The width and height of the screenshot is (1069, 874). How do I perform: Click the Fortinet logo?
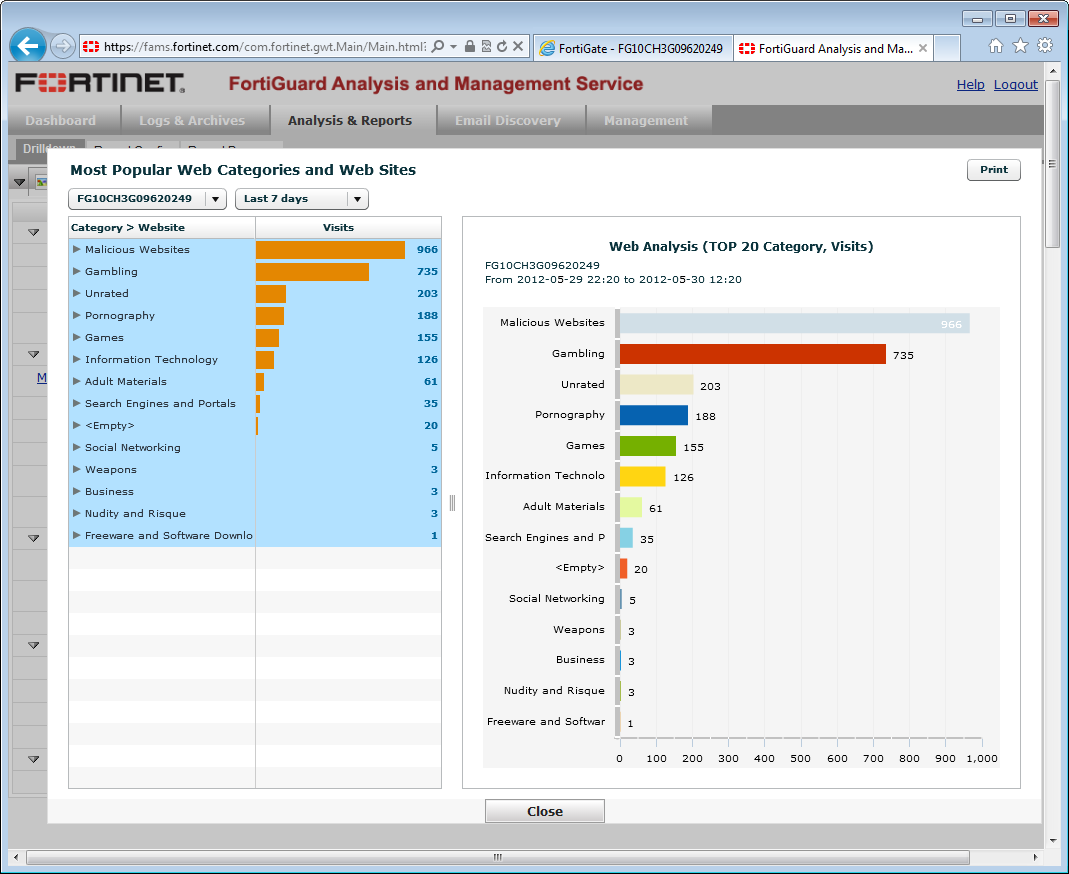pyautogui.click(x=100, y=83)
